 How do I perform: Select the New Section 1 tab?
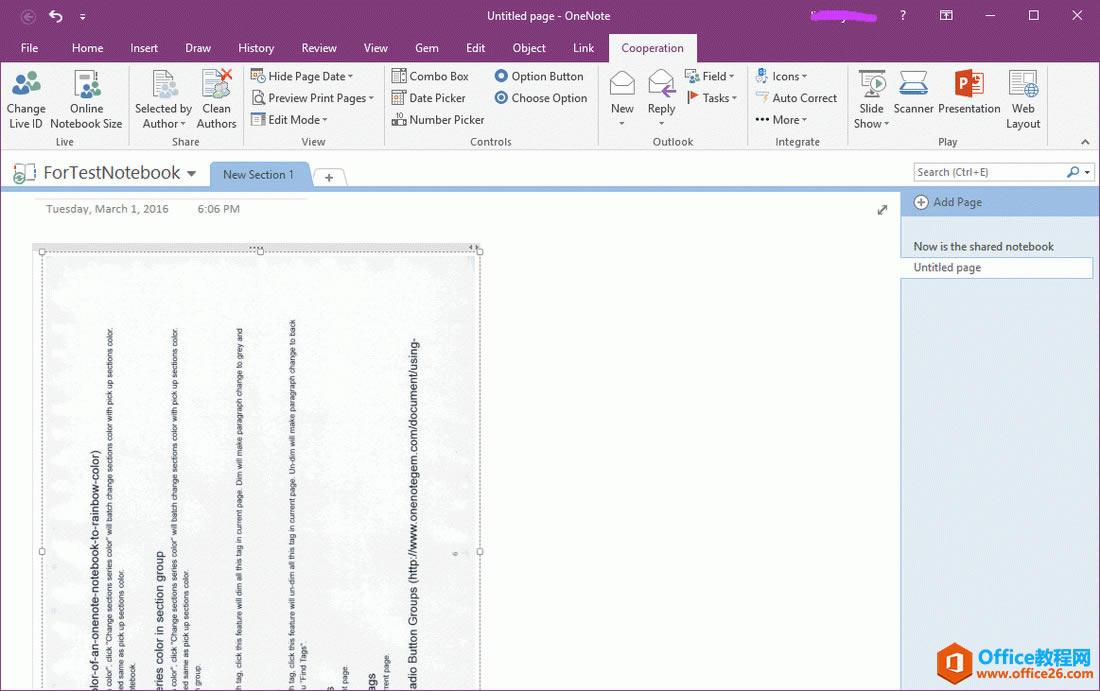coord(258,175)
